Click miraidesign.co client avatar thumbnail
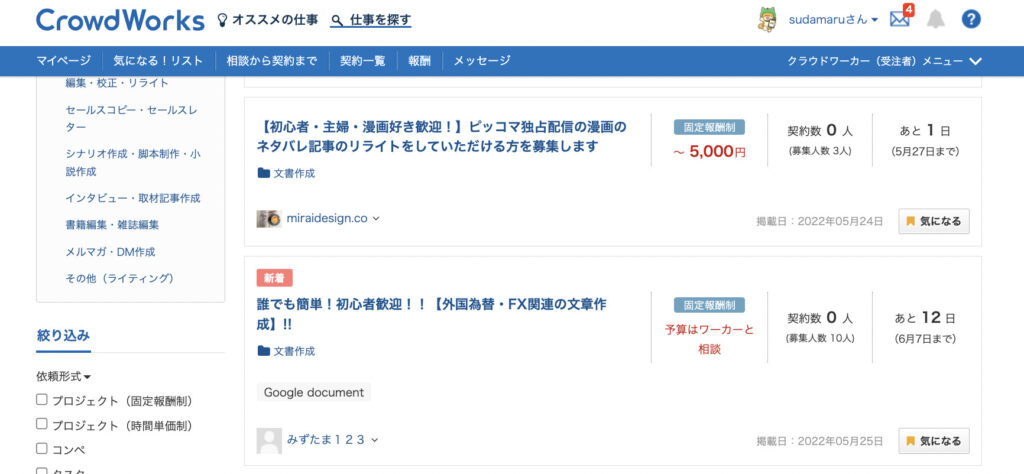 point(268,219)
